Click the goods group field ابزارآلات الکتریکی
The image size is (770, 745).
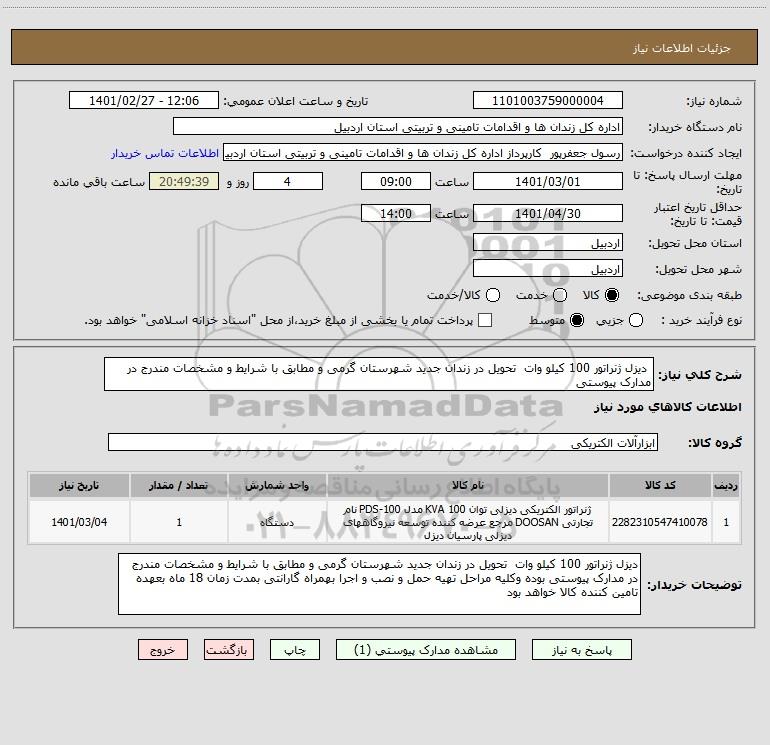point(383,442)
